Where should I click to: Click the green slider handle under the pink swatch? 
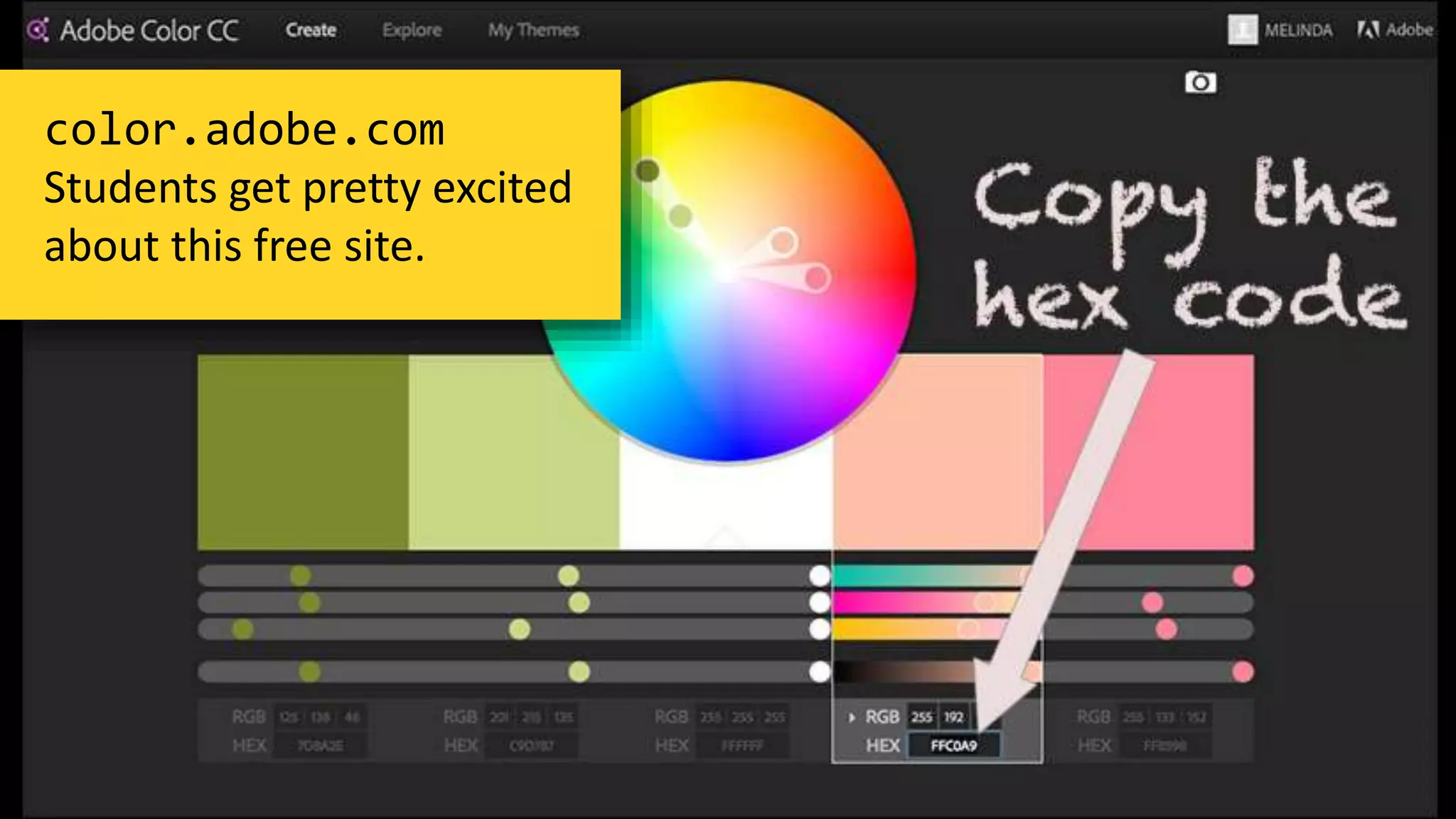(x=1152, y=603)
